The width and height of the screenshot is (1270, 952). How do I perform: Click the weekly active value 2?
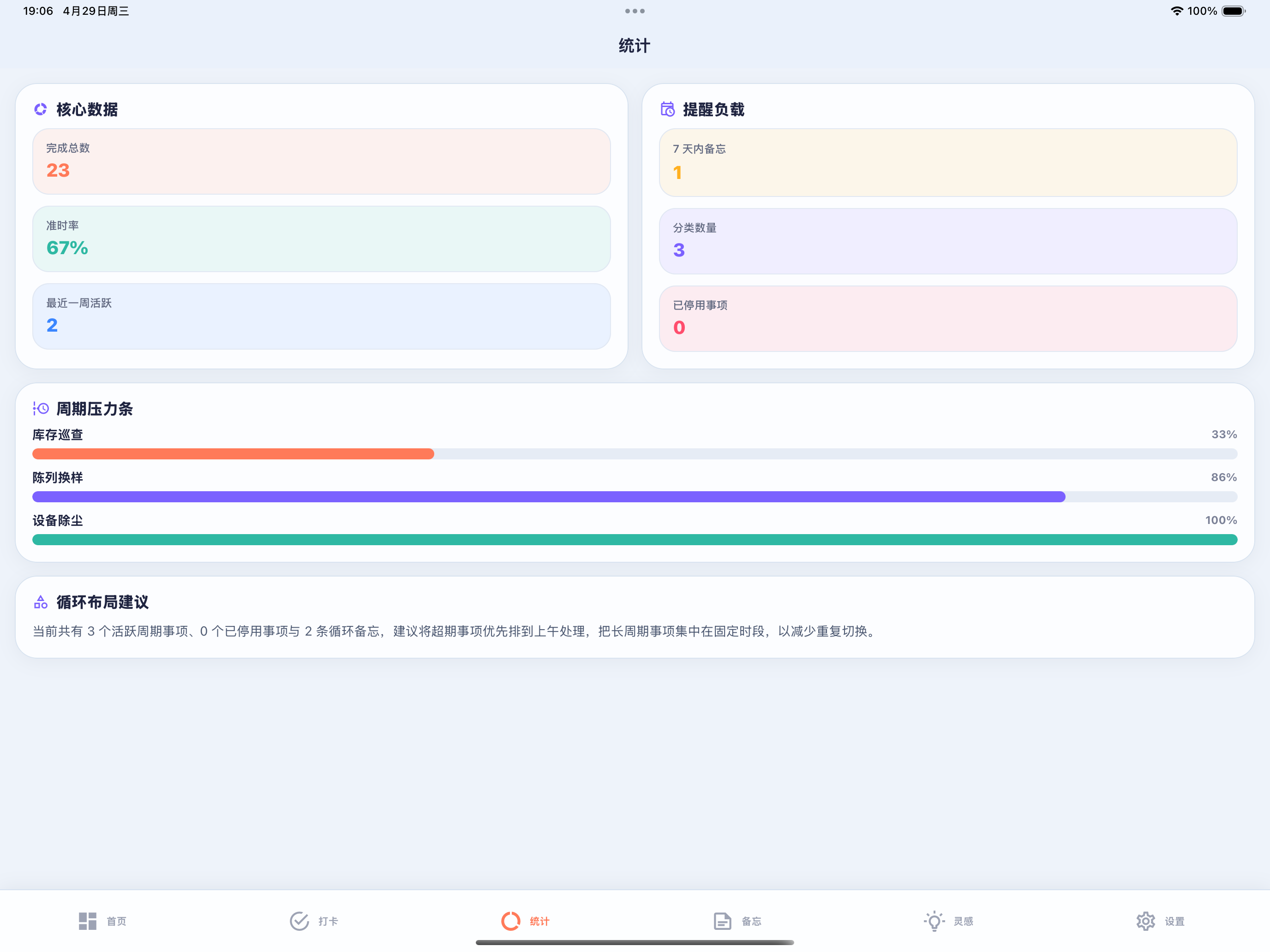coord(52,325)
